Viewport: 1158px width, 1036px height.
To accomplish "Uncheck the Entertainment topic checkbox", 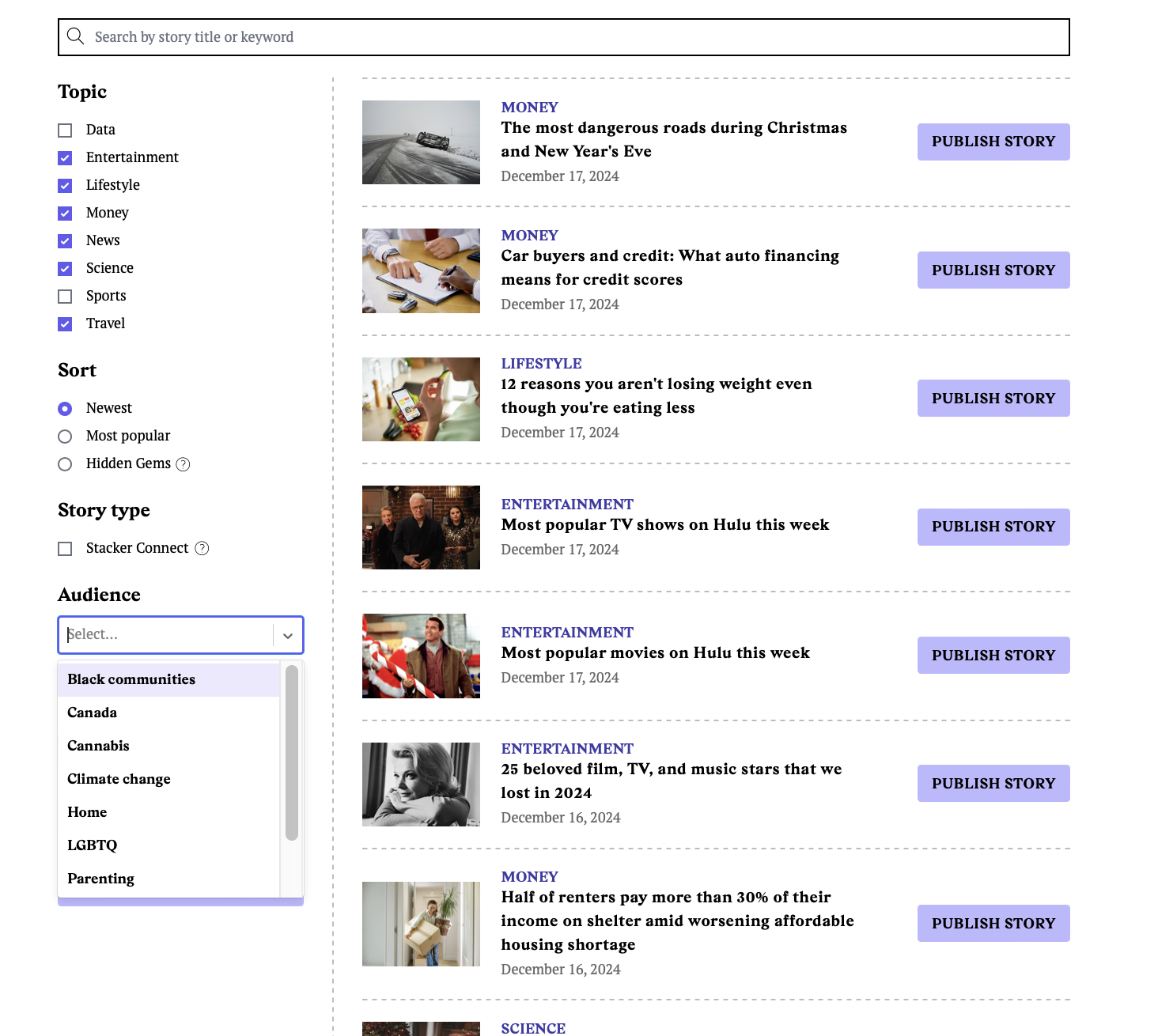I will pos(65,158).
